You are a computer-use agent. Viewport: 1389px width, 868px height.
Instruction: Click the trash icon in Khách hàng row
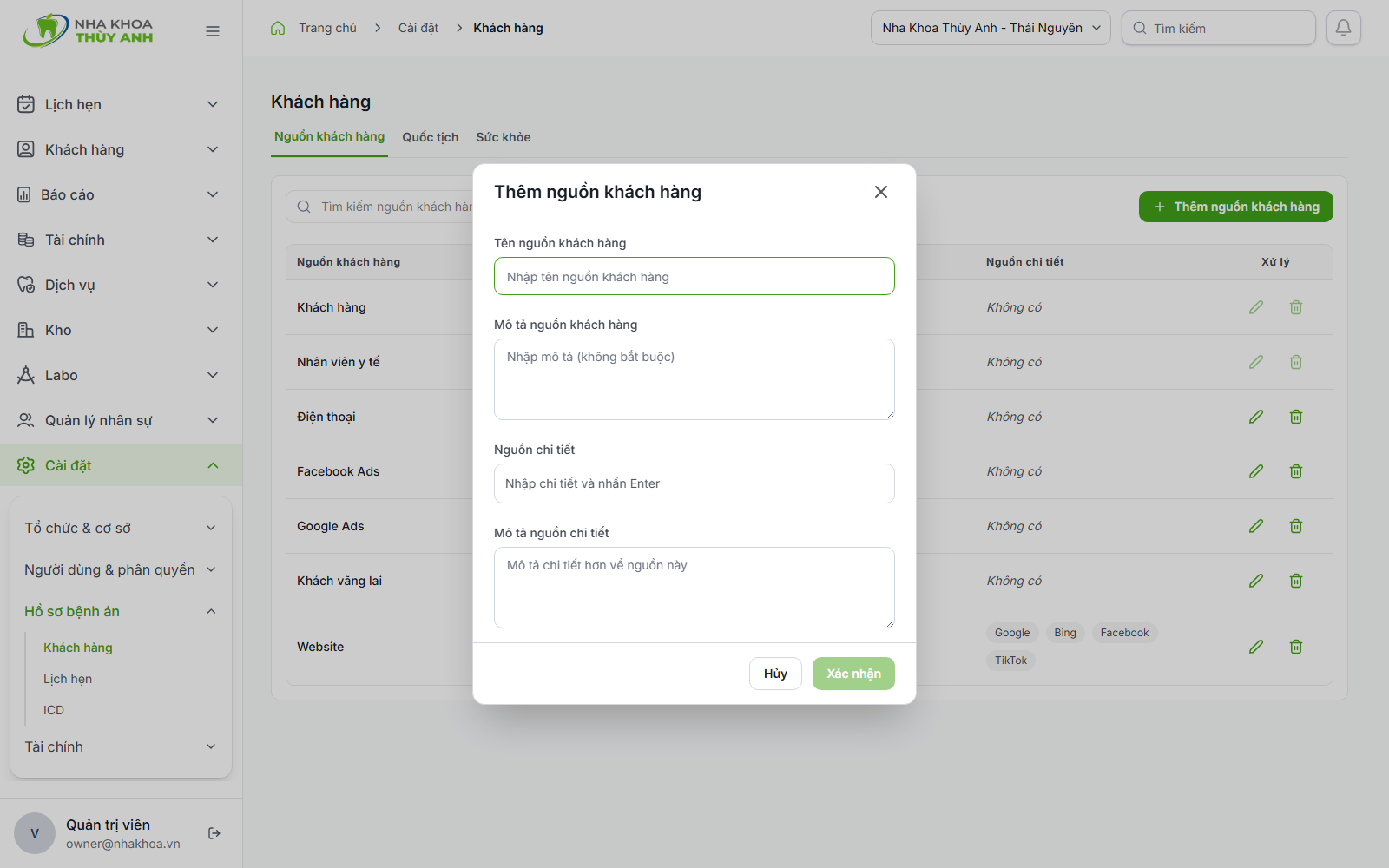click(x=1296, y=307)
